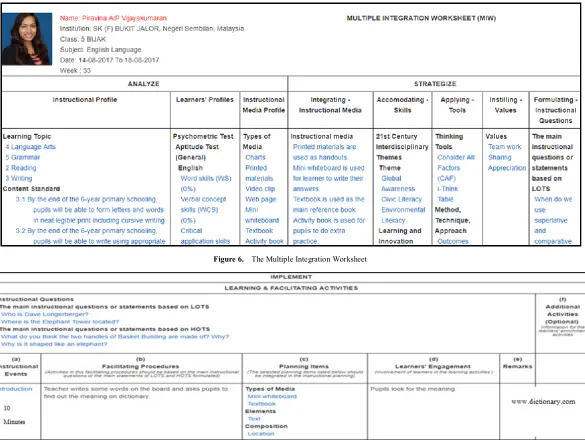
Task: Click the 'Instilling - Values' column header
Action: (x=506, y=105)
